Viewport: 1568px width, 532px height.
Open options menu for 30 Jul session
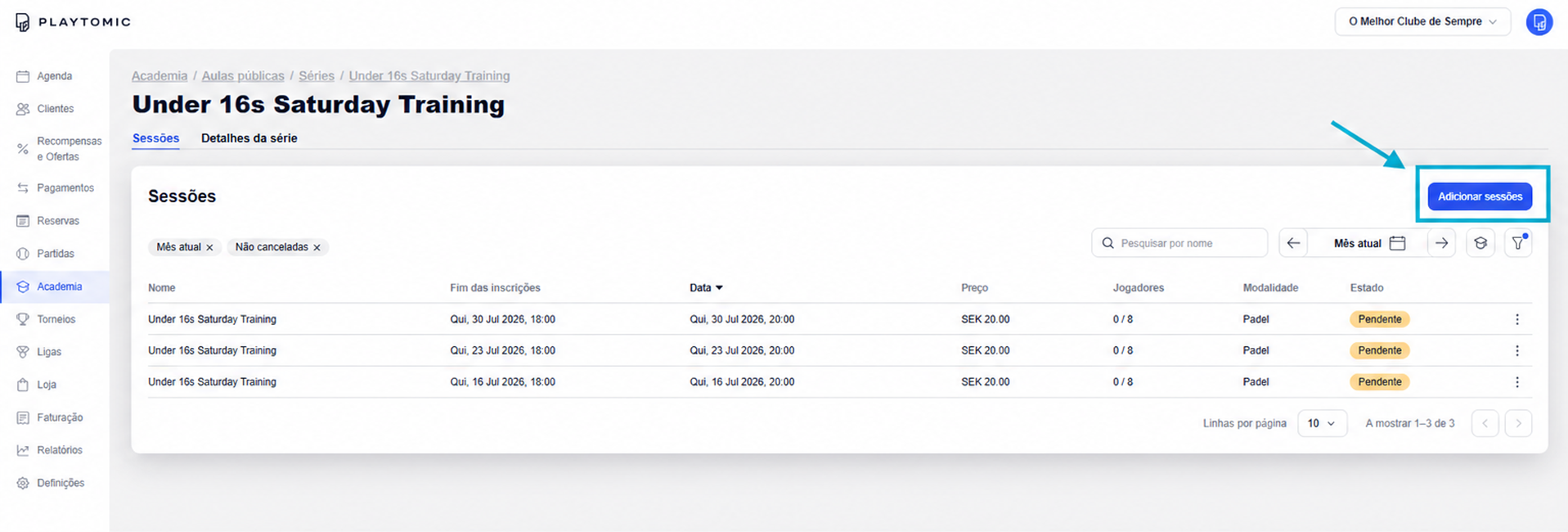click(1516, 319)
